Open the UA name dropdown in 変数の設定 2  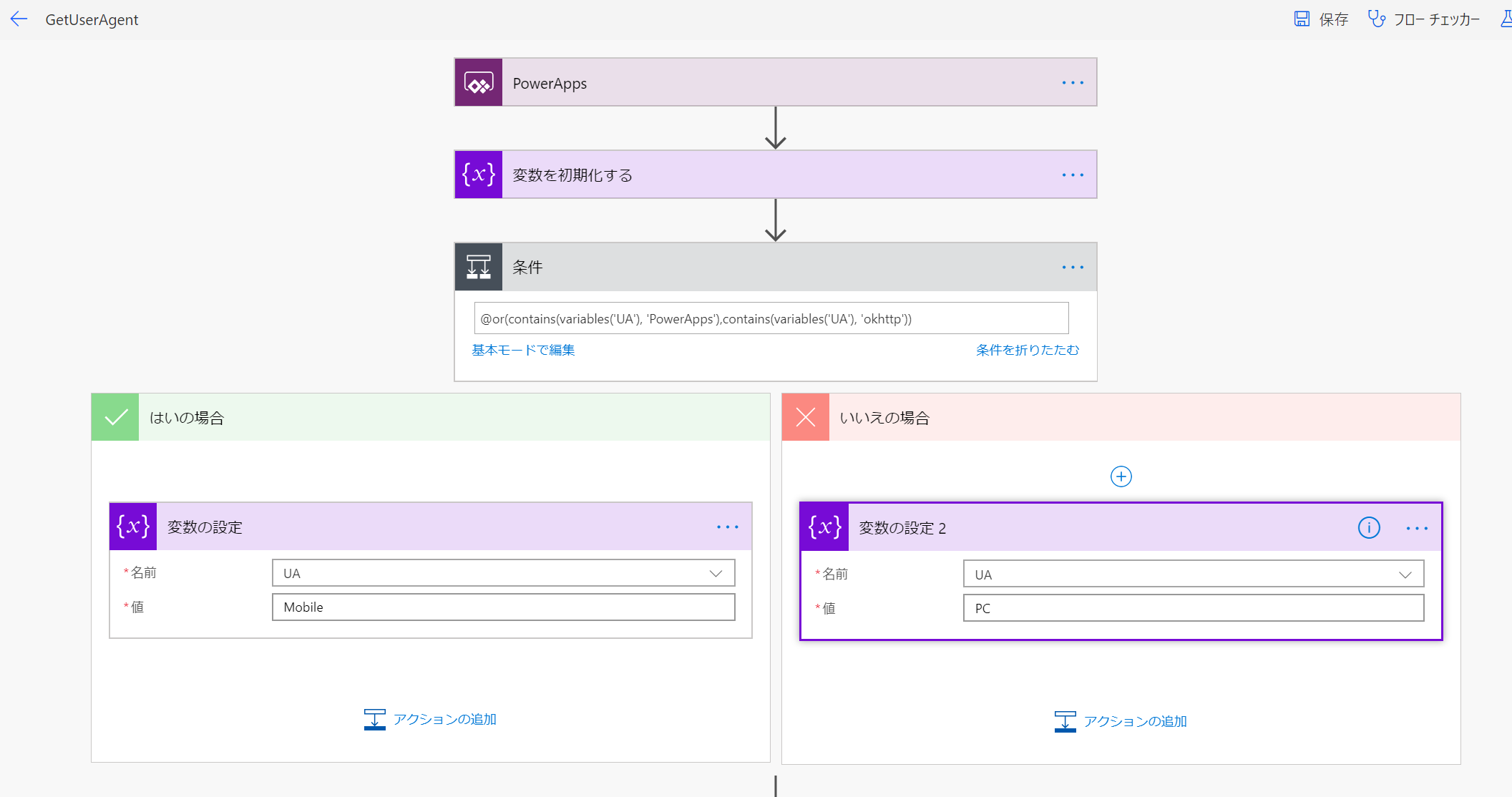(1405, 573)
